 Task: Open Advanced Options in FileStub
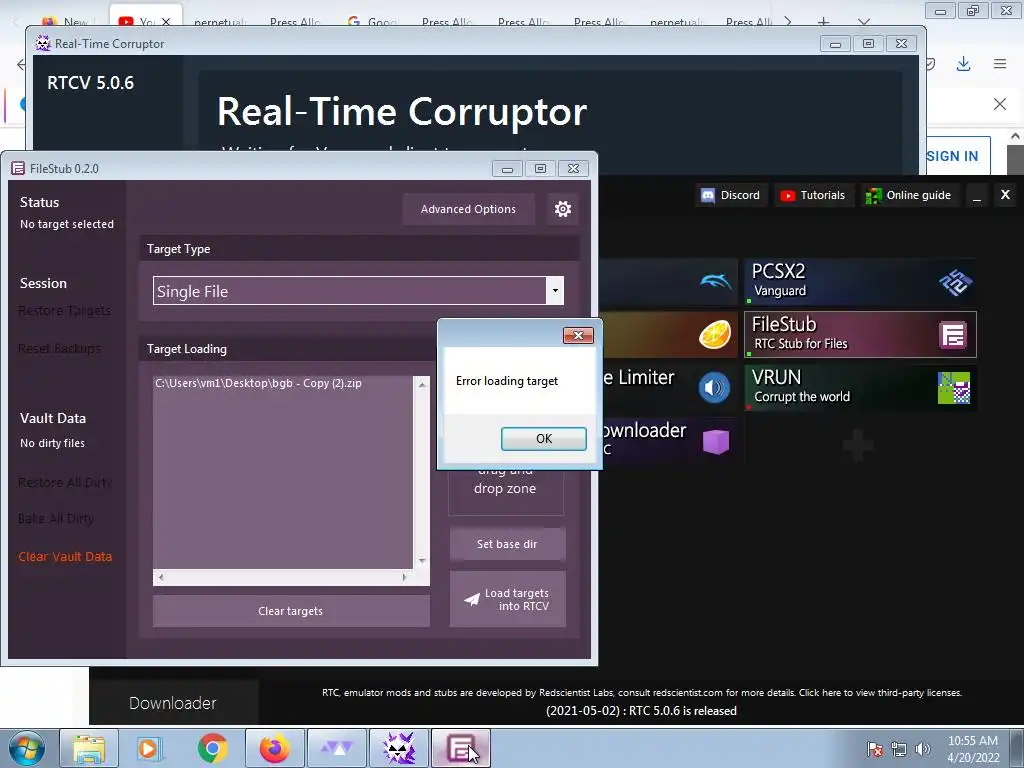coord(468,209)
